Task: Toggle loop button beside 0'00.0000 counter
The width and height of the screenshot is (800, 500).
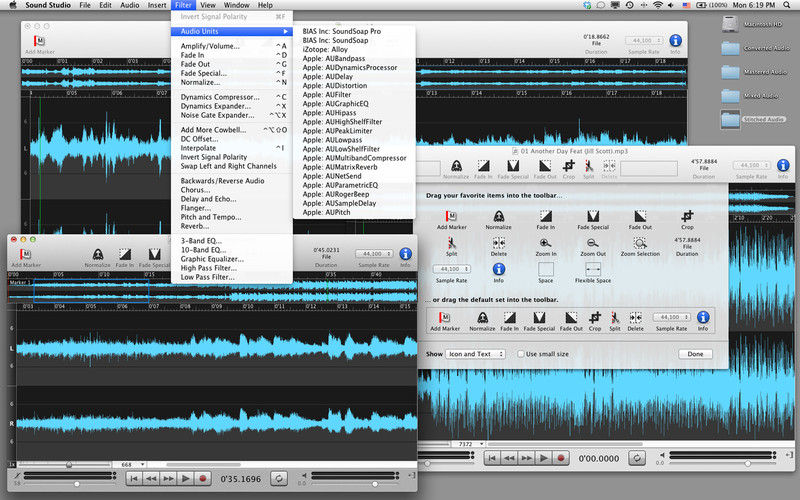Action: click(637, 458)
